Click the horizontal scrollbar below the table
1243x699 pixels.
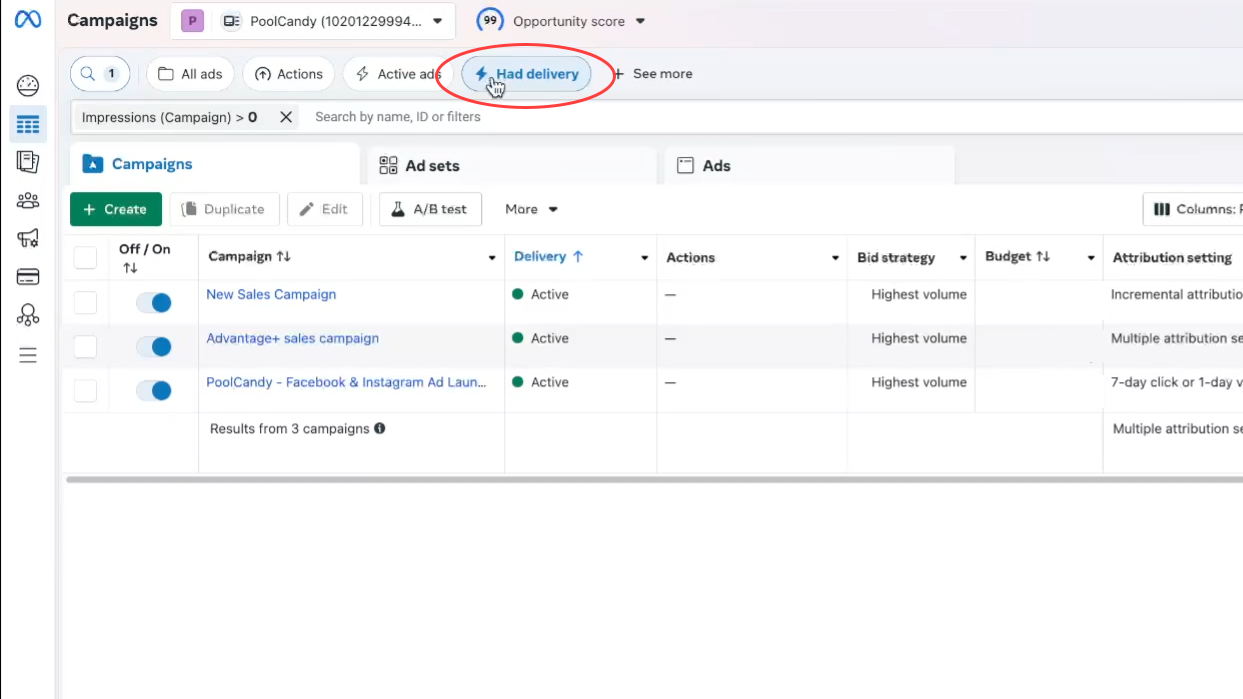[x=654, y=480]
